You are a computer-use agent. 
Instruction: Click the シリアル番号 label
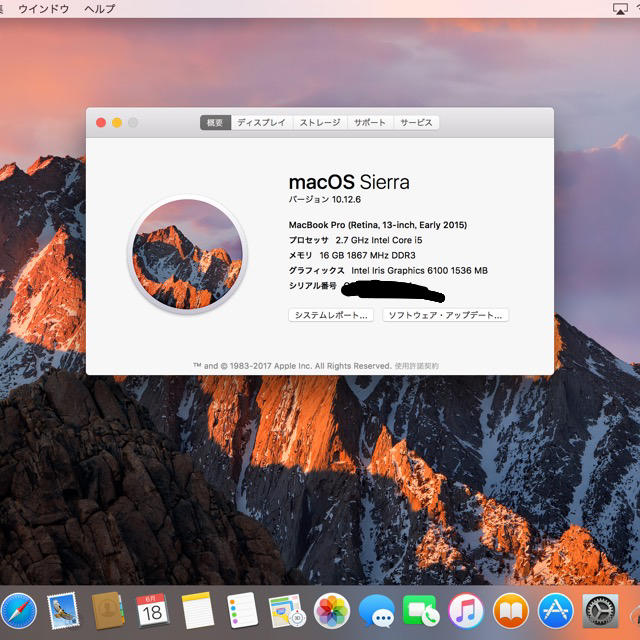tap(313, 286)
